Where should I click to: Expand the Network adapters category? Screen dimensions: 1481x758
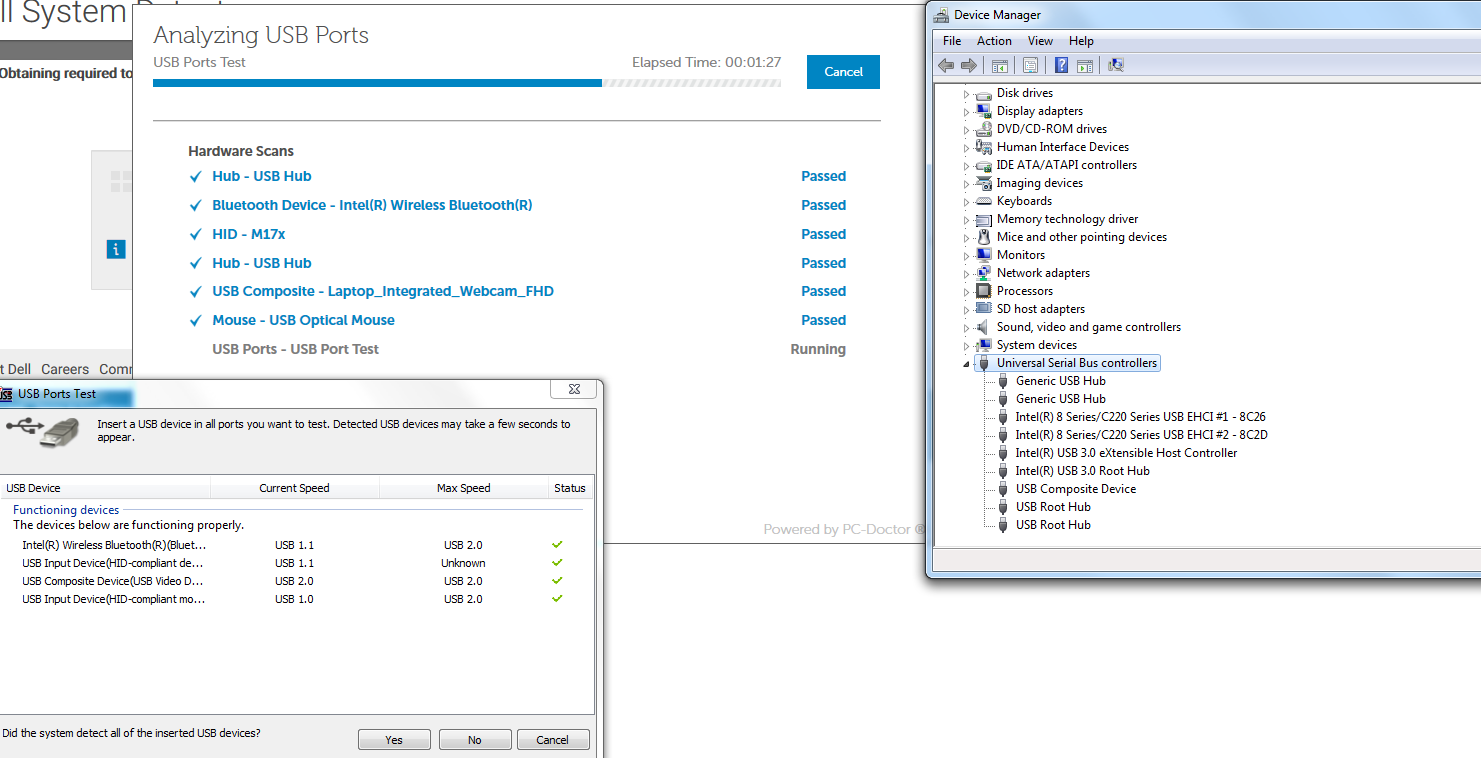pos(966,274)
